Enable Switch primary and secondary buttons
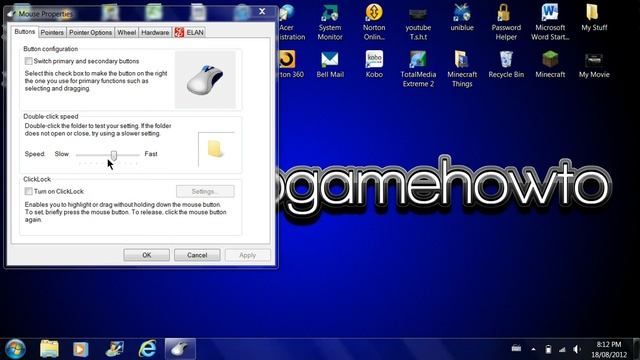The image size is (640, 360). click(x=29, y=61)
